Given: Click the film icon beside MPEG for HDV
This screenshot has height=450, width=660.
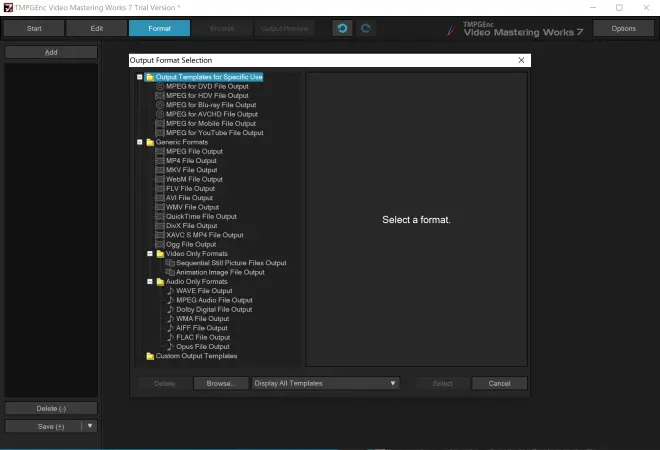Looking at the screenshot, I should coord(160,96).
